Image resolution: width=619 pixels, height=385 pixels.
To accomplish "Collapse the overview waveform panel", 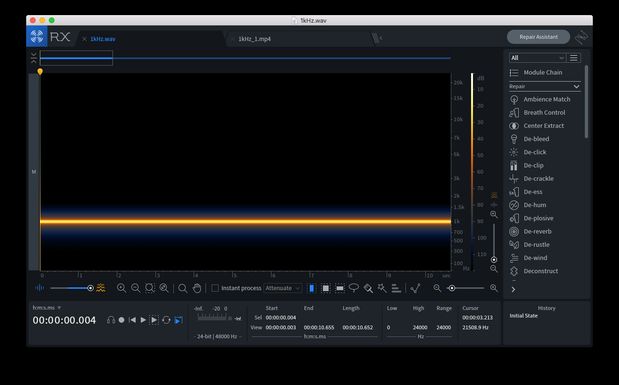I will [x=34, y=58].
